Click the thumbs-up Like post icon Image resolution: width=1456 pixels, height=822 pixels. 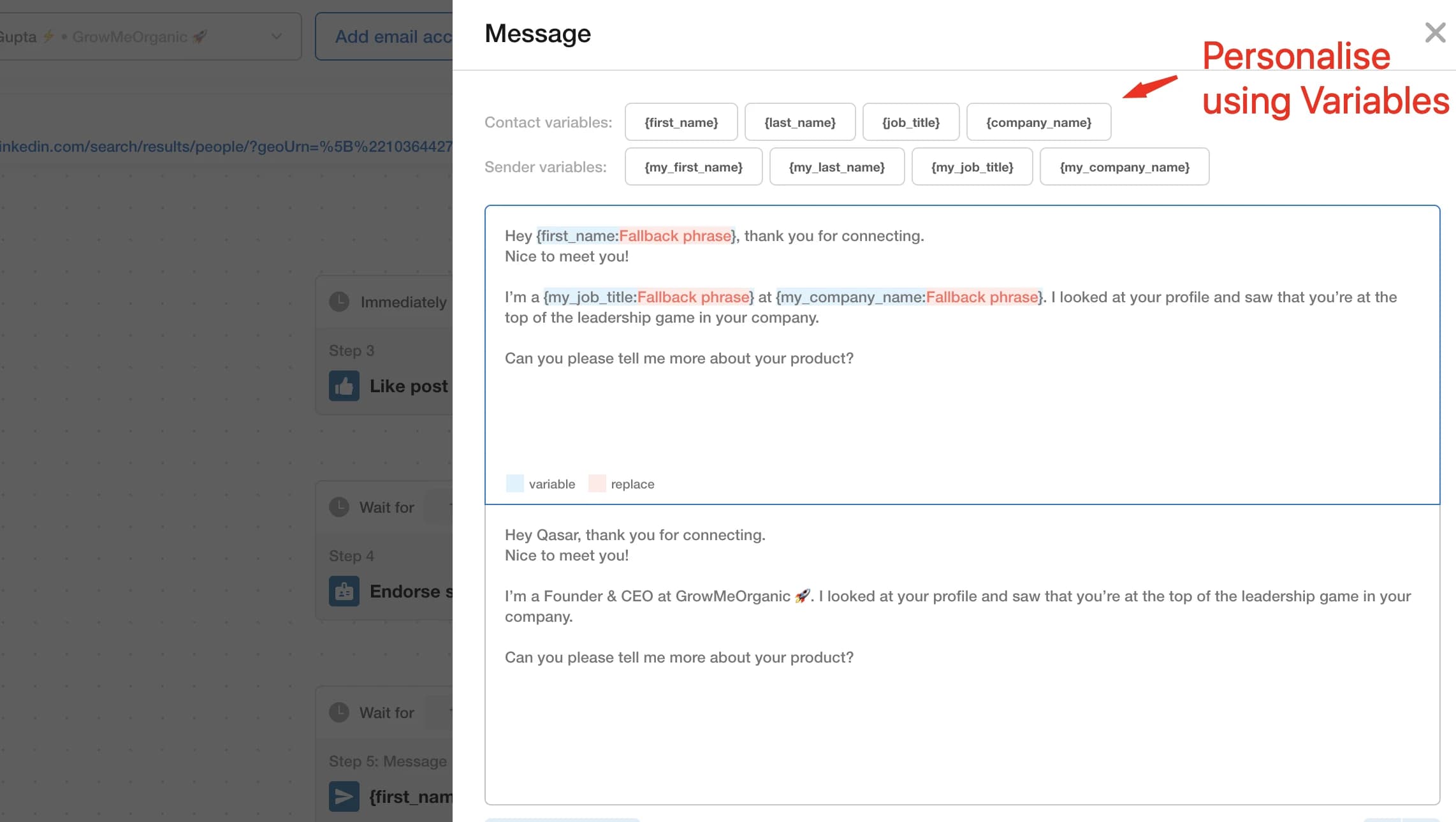tap(344, 386)
